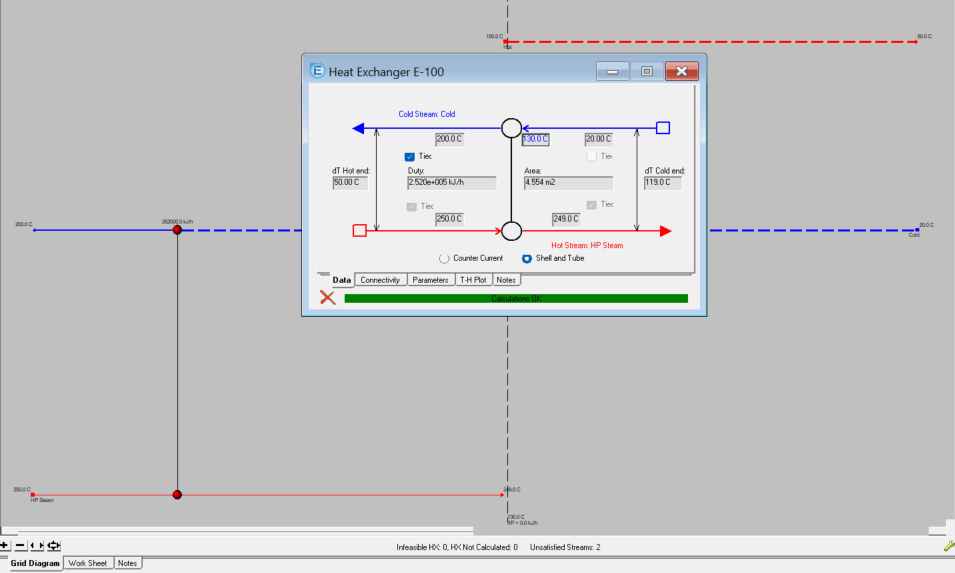955x573 pixels.
Task: Select the Counter Current radio button
Action: click(x=444, y=258)
